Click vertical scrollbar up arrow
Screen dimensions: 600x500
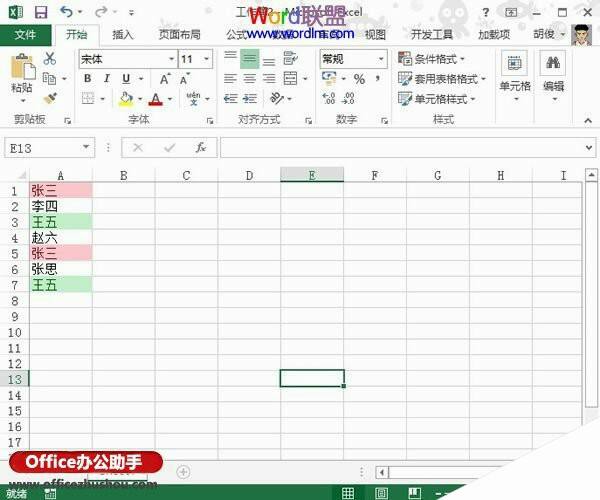(x=591, y=175)
